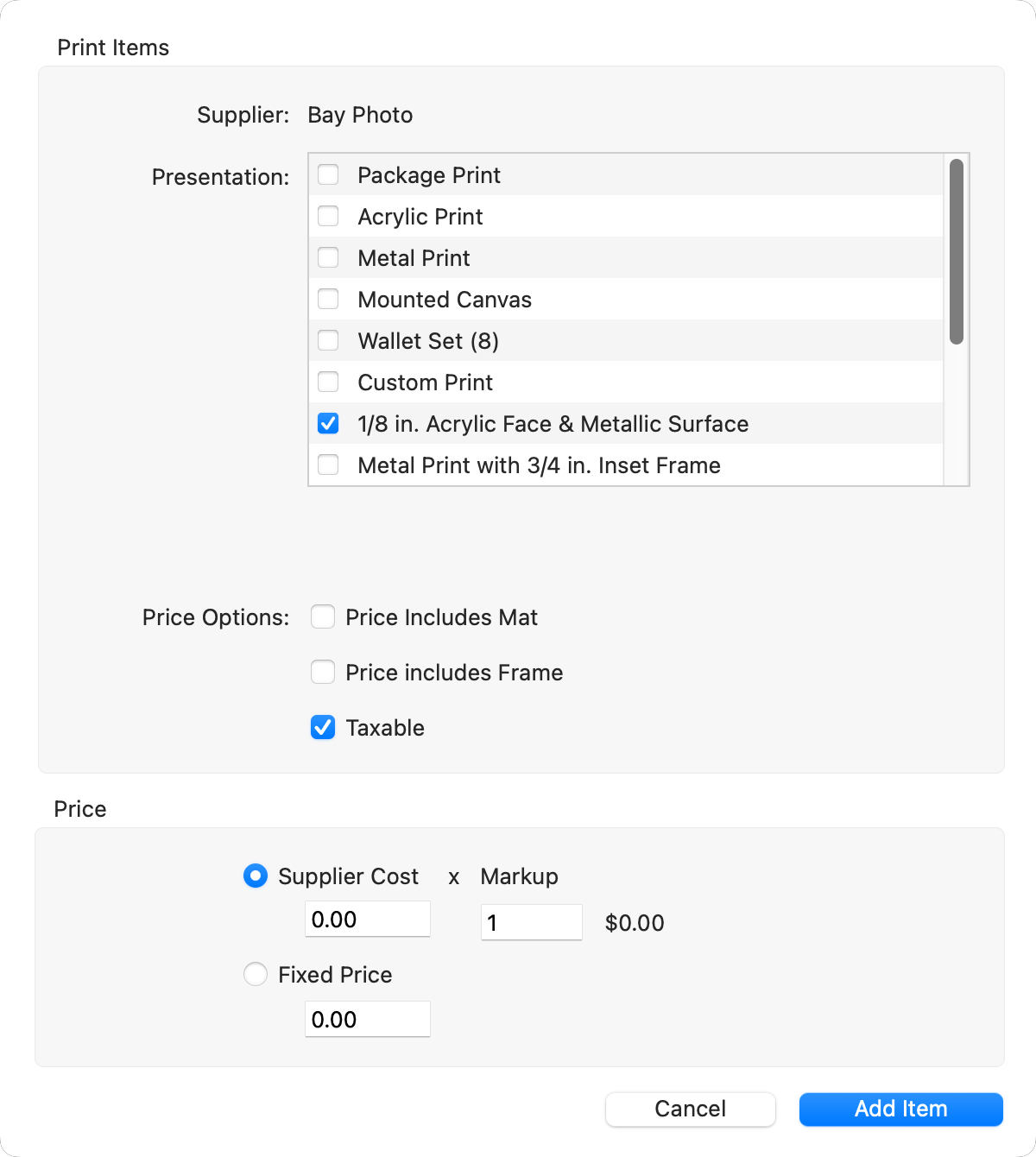Image resolution: width=1036 pixels, height=1157 pixels.
Task: Click into the Markup value field
Action: [531, 923]
